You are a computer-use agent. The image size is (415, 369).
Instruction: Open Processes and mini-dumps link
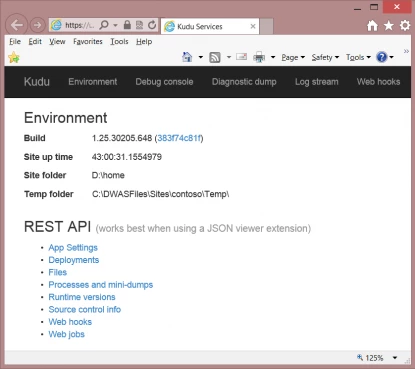101,285
